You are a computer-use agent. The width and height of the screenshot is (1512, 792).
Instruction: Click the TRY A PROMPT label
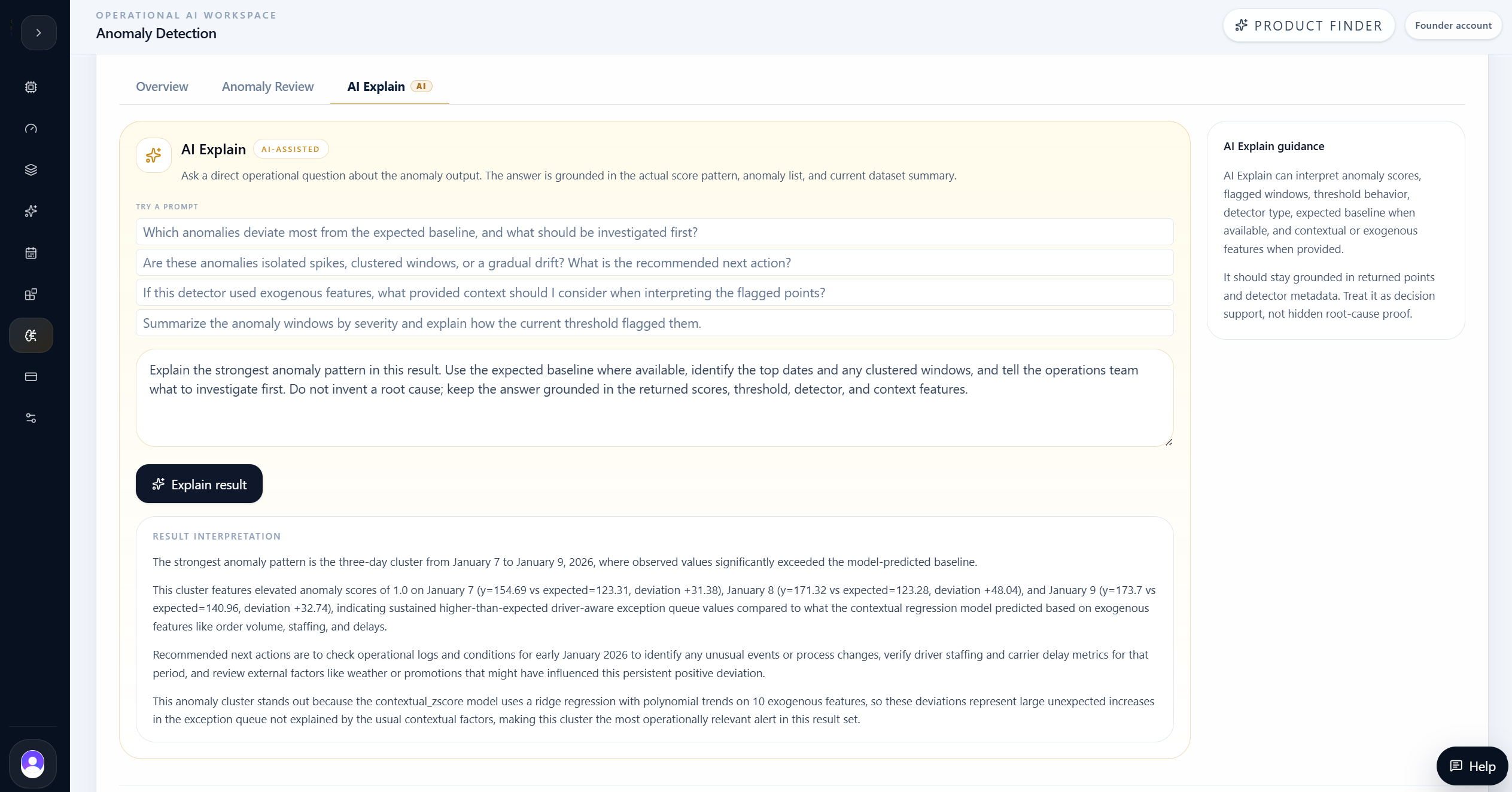tap(167, 207)
